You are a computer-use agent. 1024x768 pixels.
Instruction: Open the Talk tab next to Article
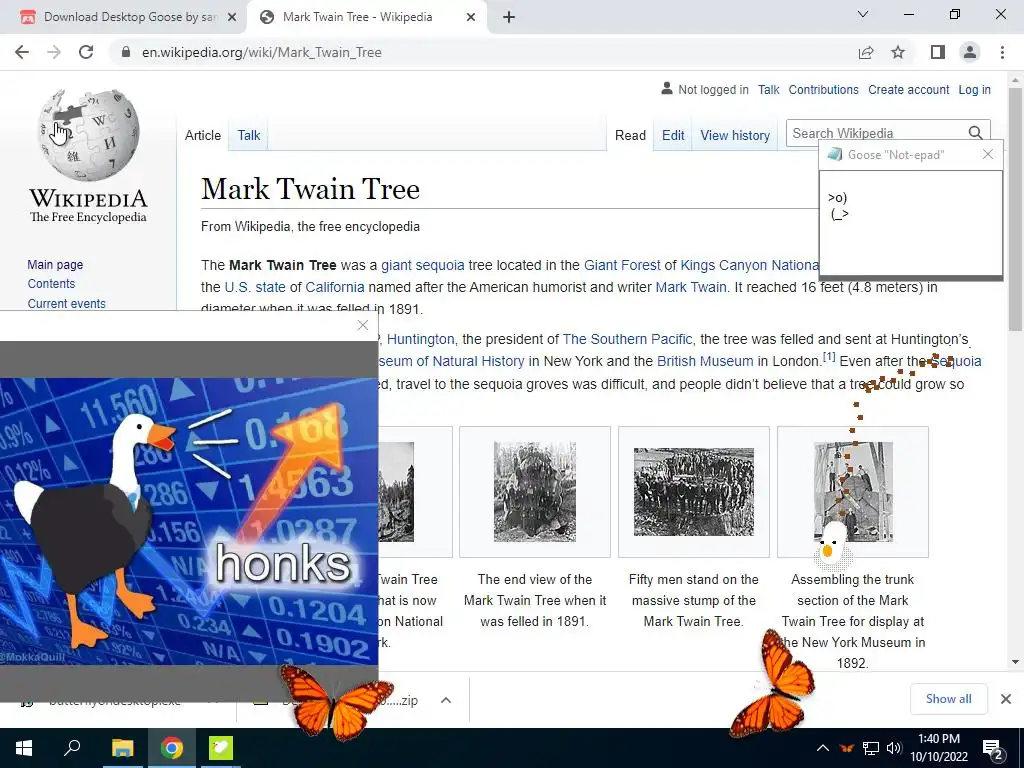tap(249, 135)
